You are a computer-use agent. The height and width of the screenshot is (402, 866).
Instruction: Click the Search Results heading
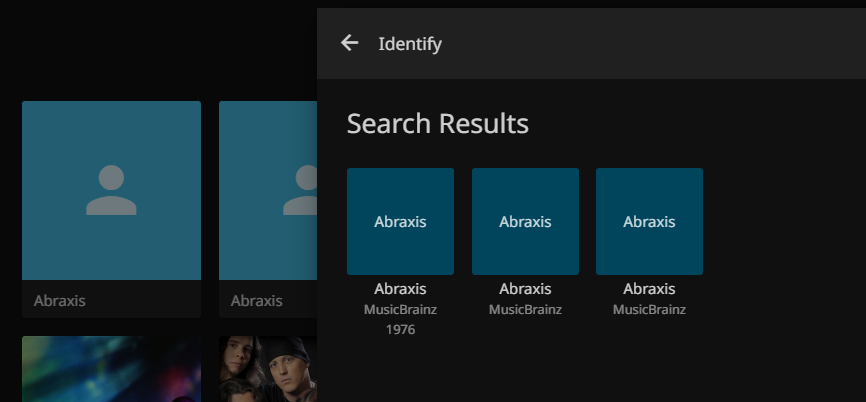(437, 124)
